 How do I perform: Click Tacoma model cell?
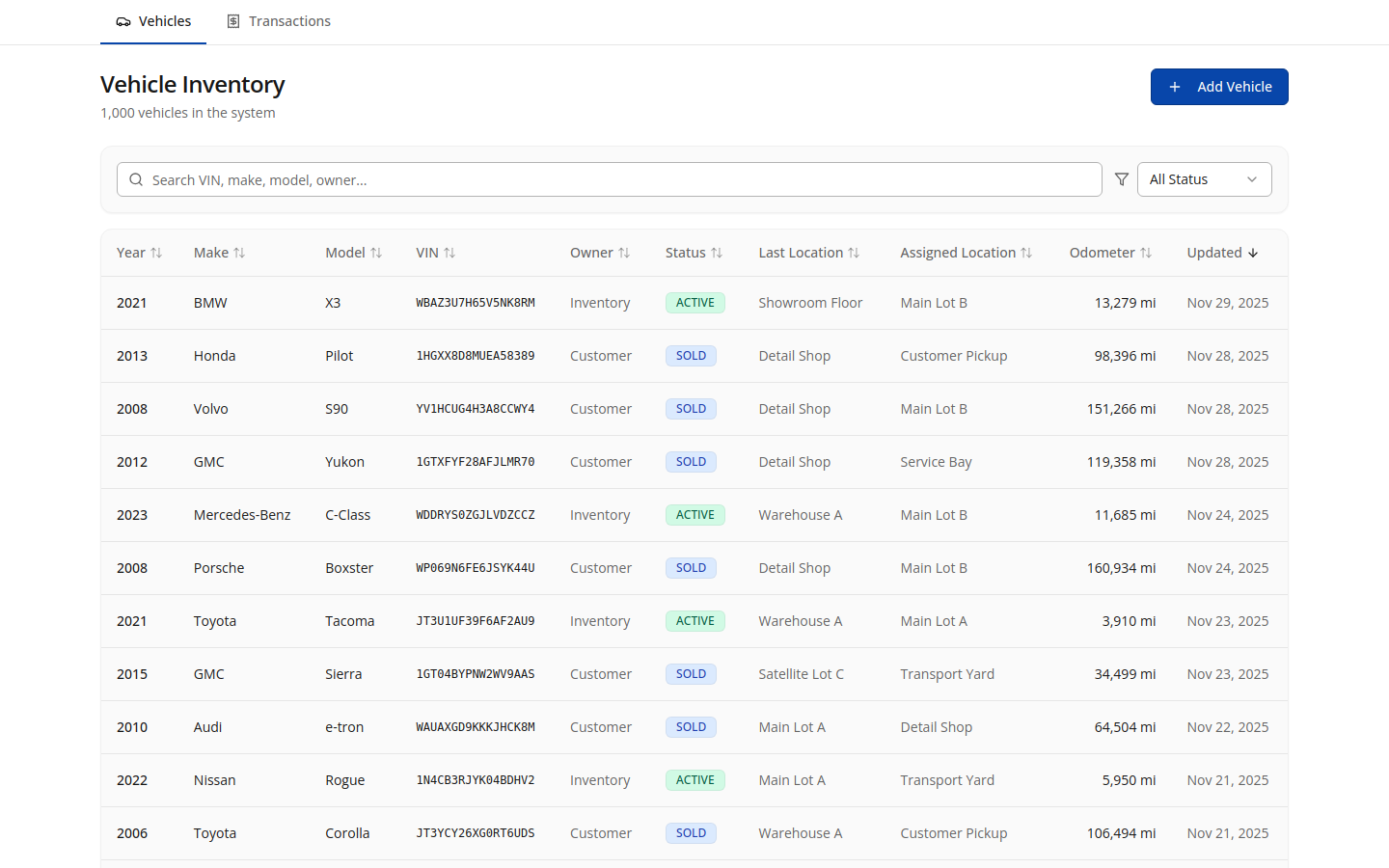(350, 621)
